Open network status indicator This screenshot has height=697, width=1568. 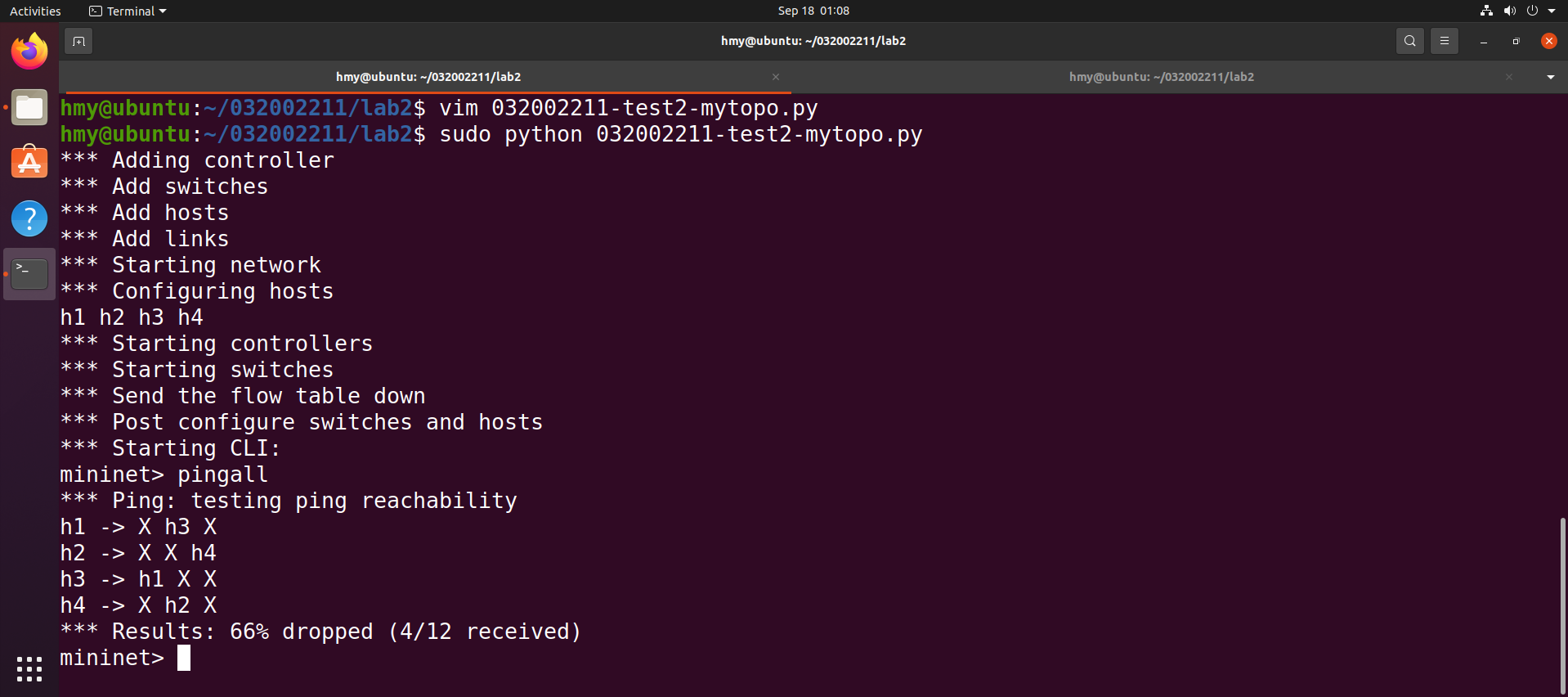[1486, 11]
